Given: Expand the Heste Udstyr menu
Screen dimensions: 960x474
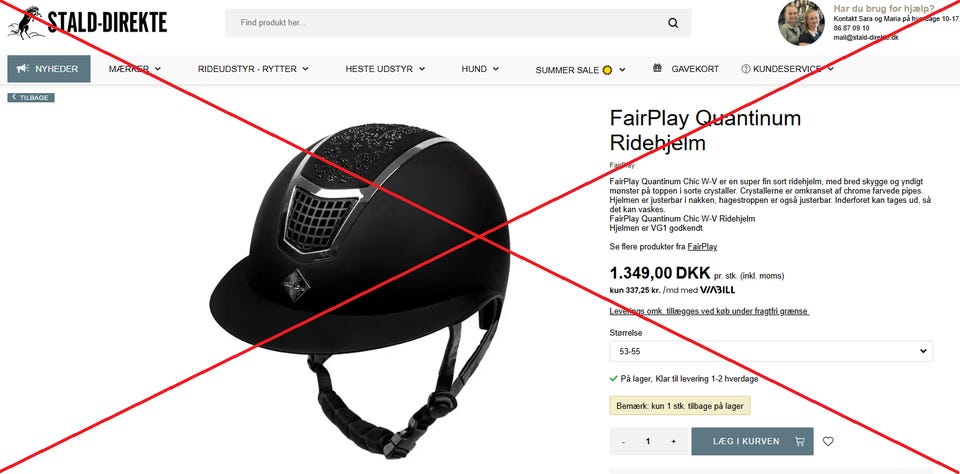Looking at the screenshot, I should [x=385, y=69].
